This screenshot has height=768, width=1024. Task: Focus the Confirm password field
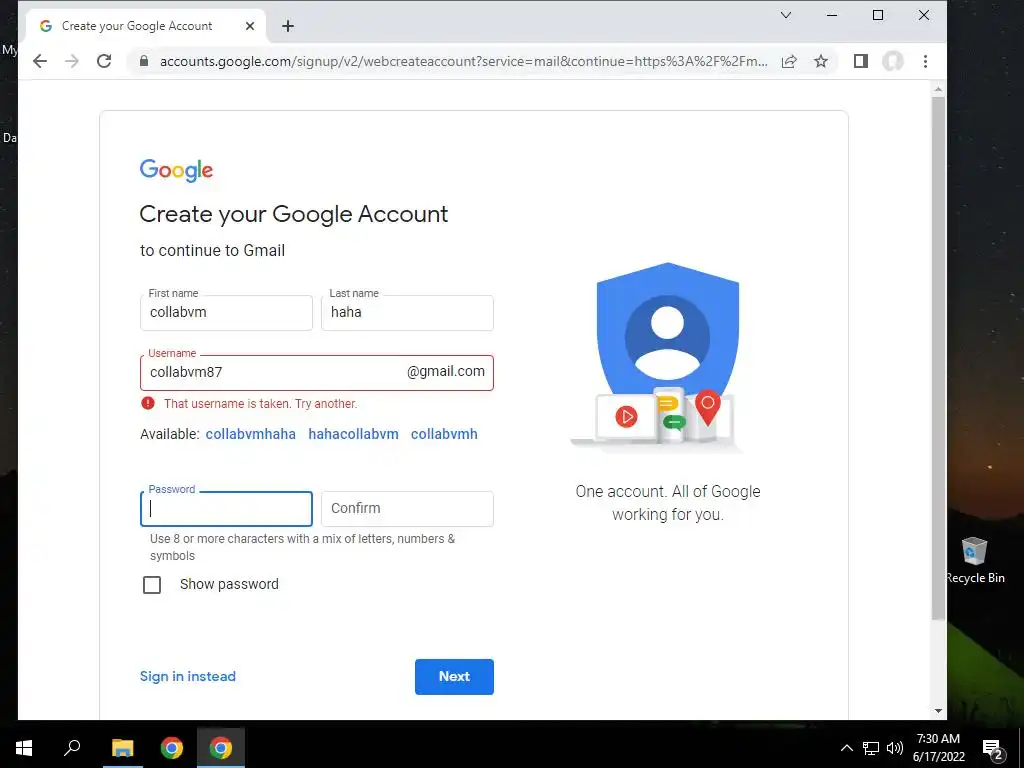pos(408,509)
